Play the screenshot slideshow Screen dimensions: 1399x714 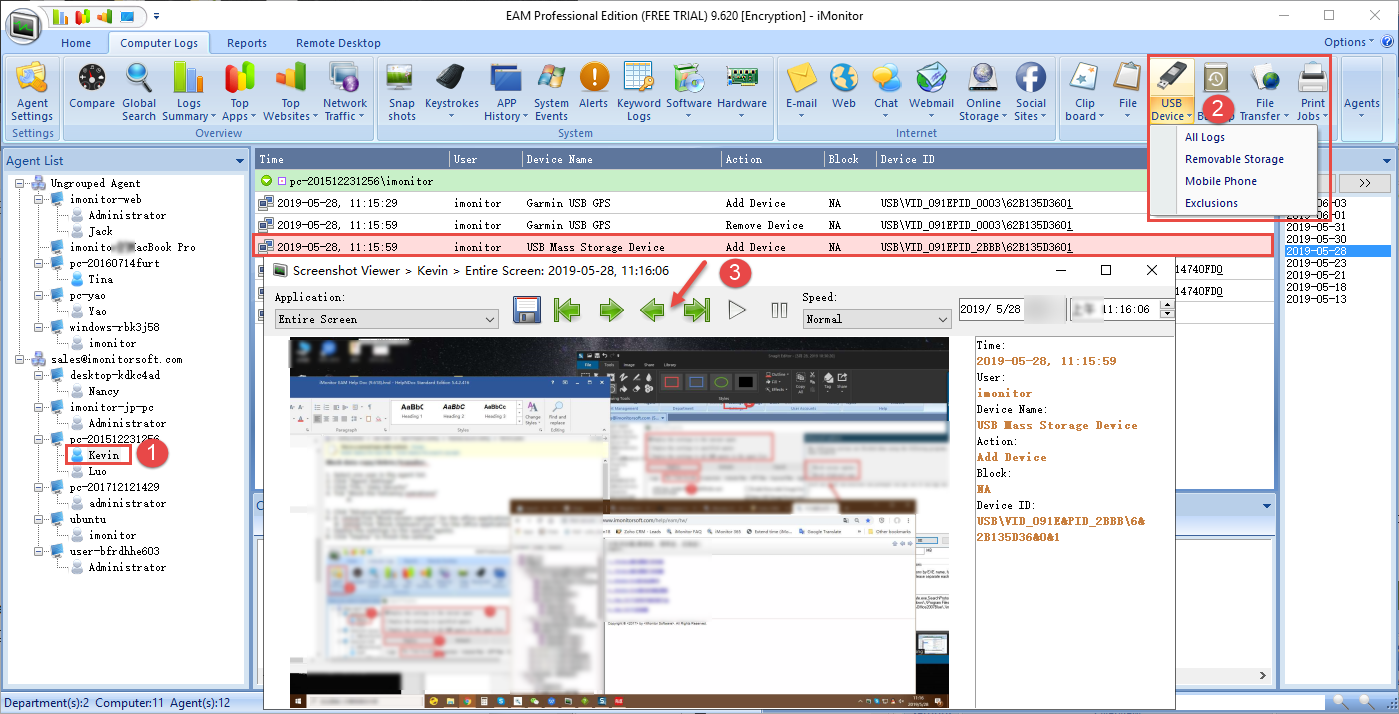737,310
